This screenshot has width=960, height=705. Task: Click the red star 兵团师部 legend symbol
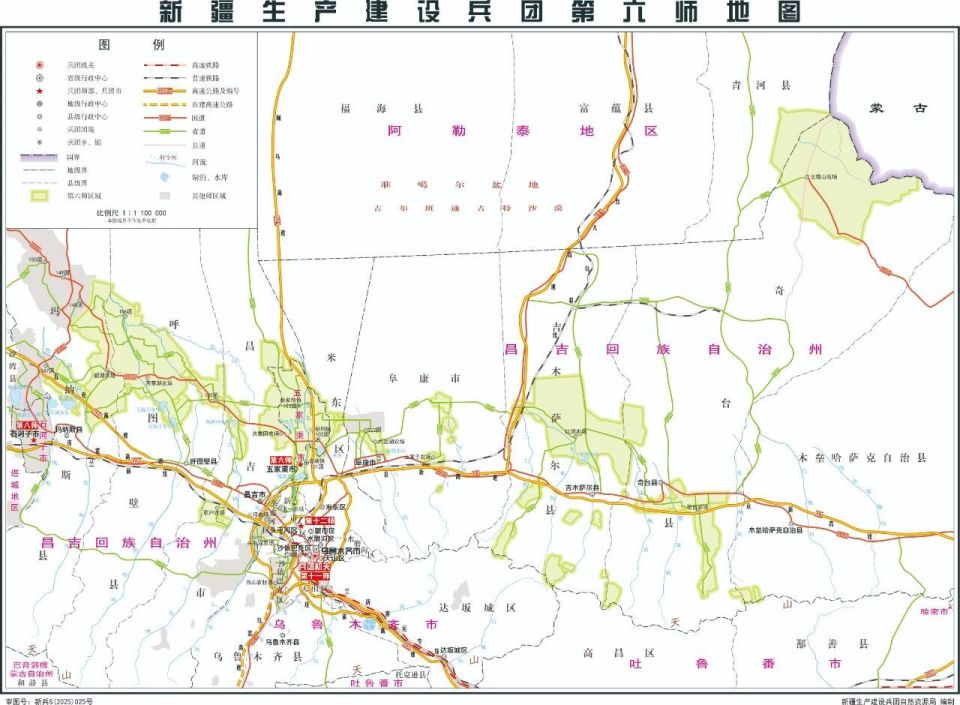(40, 91)
